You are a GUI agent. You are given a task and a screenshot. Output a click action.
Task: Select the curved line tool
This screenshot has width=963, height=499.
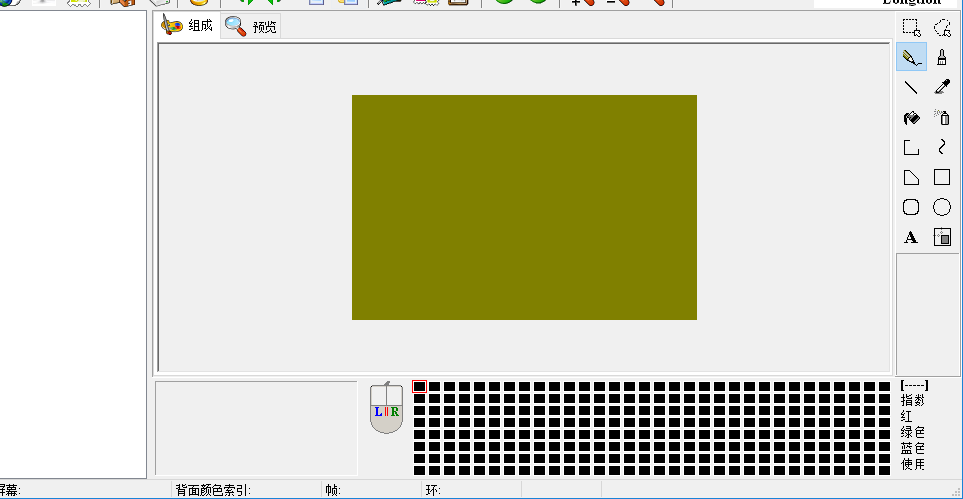(x=941, y=148)
